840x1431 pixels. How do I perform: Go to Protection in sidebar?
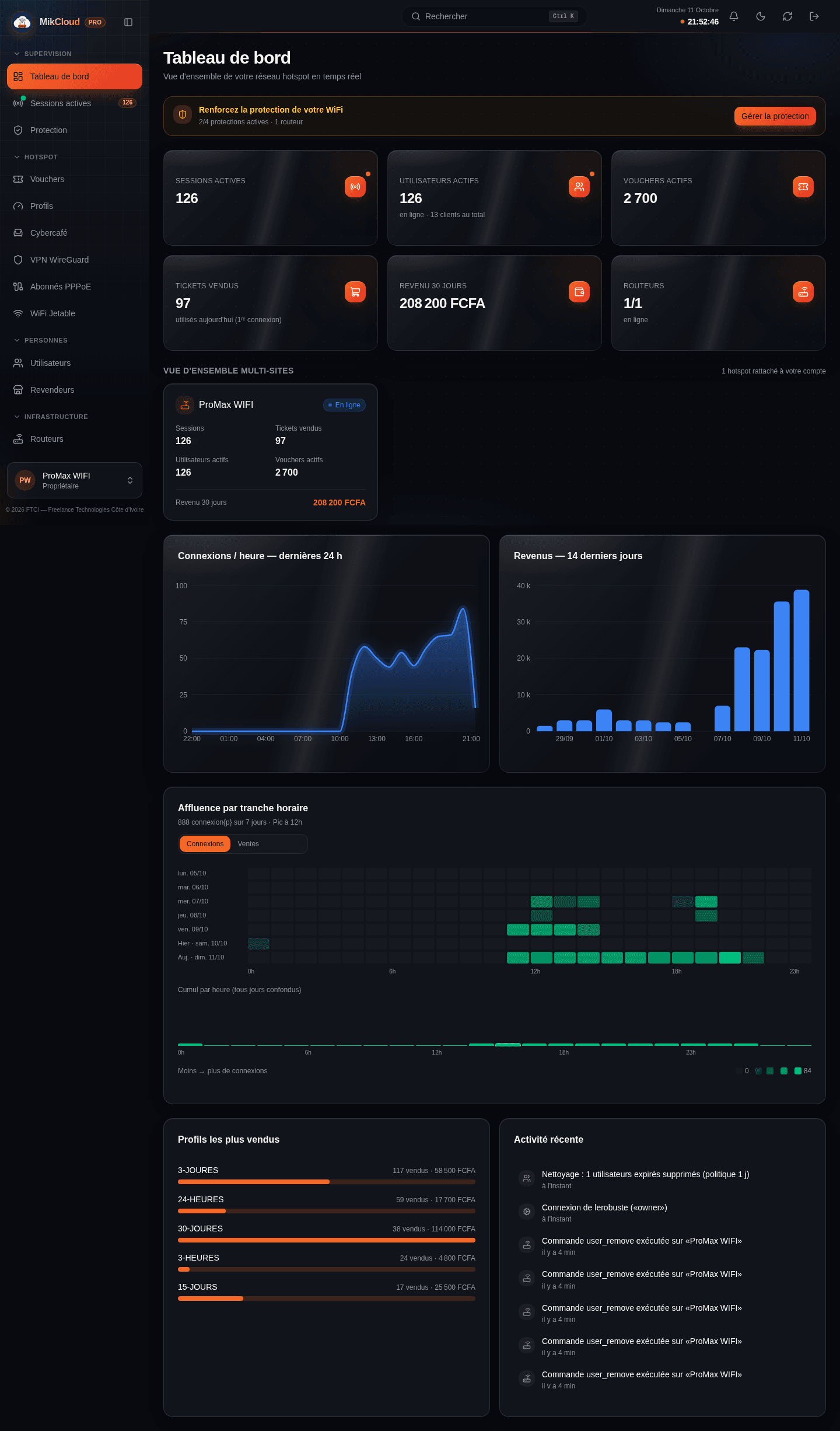point(75,130)
